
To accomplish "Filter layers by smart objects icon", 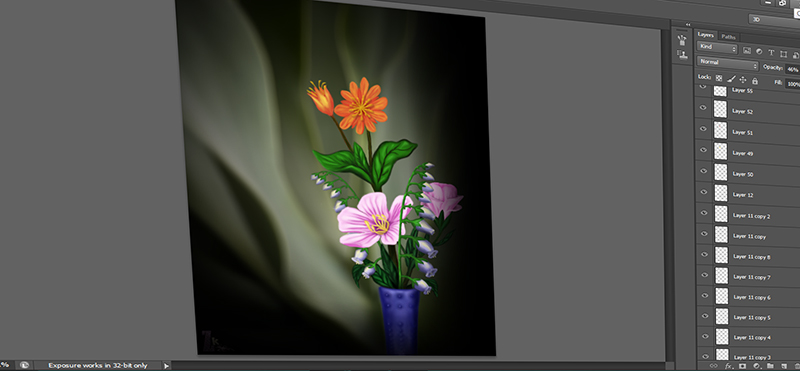I will (795, 55).
